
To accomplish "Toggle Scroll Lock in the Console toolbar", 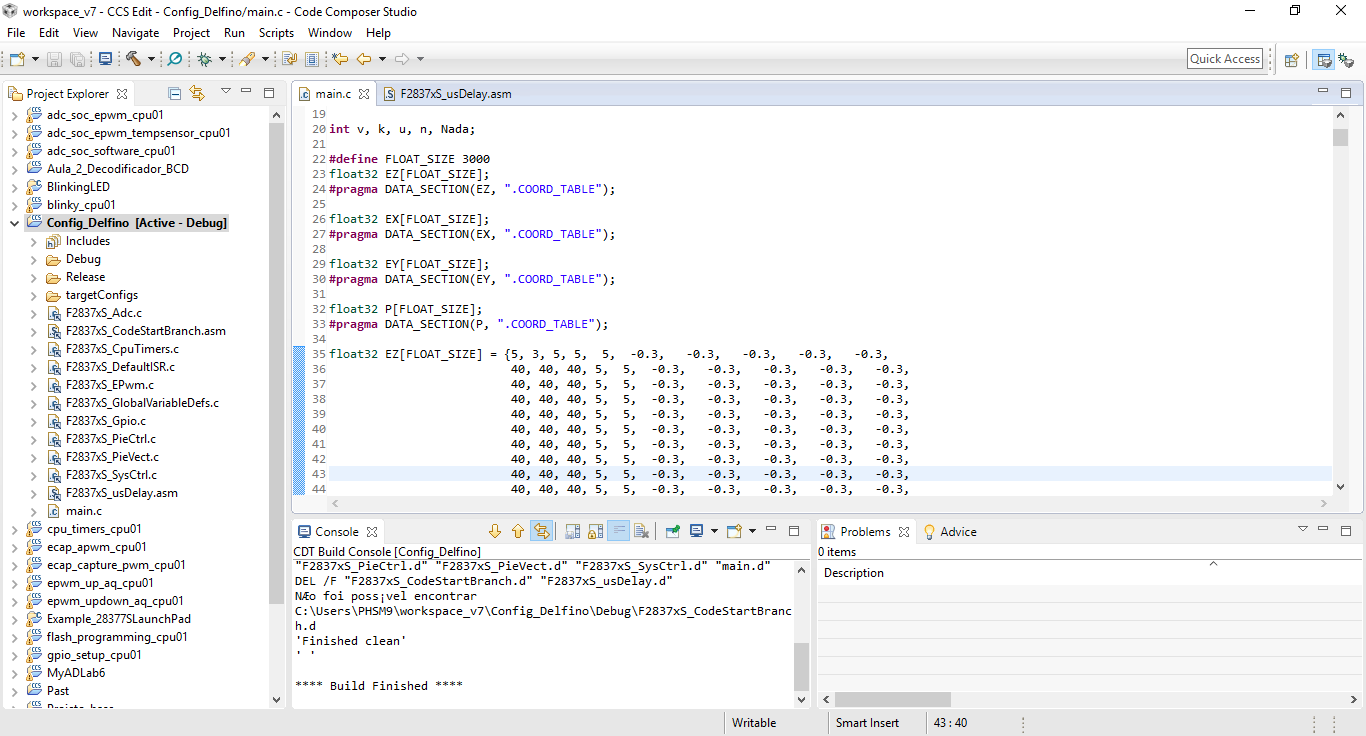I will point(595,531).
